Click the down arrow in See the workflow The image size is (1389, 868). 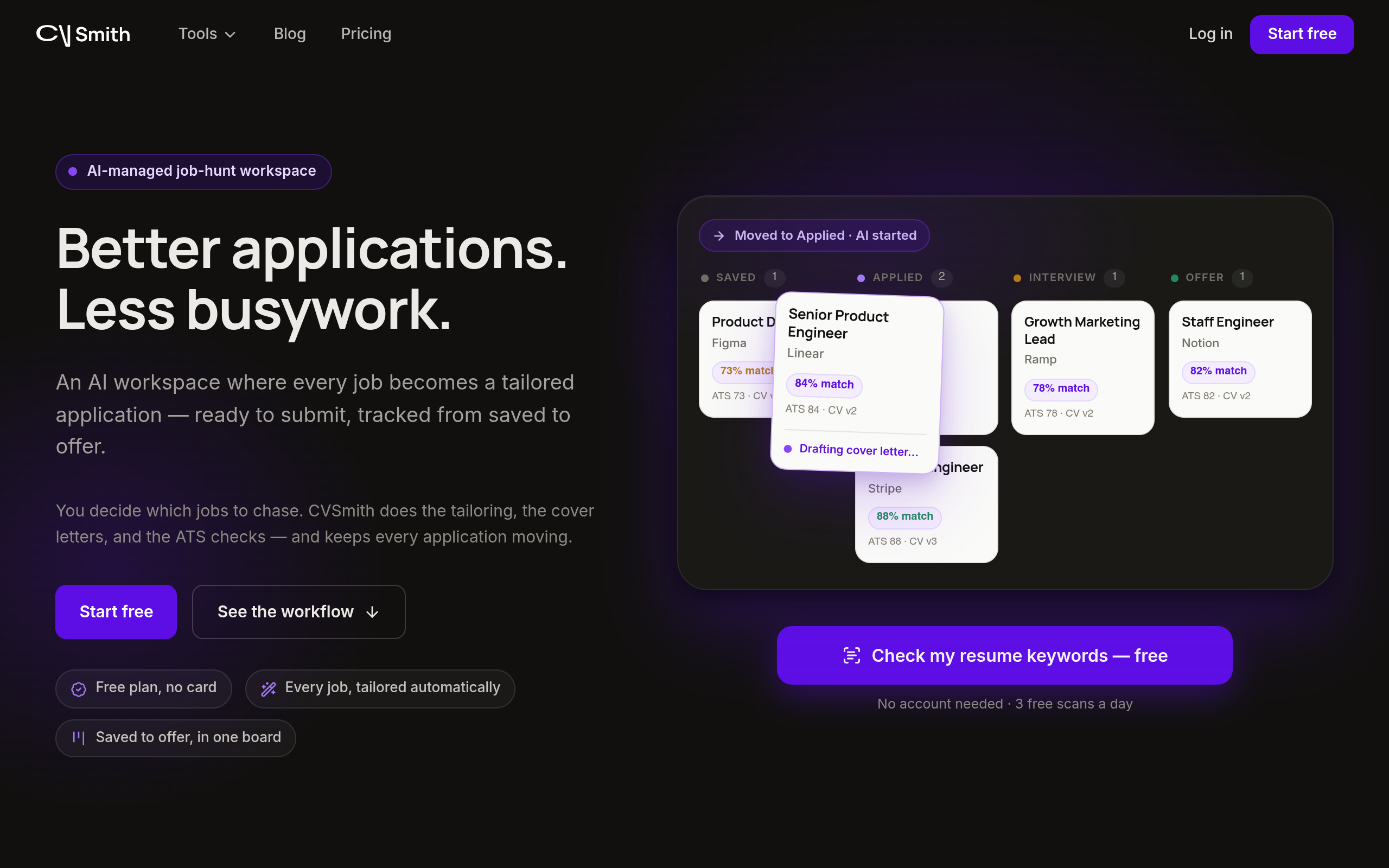point(373,612)
